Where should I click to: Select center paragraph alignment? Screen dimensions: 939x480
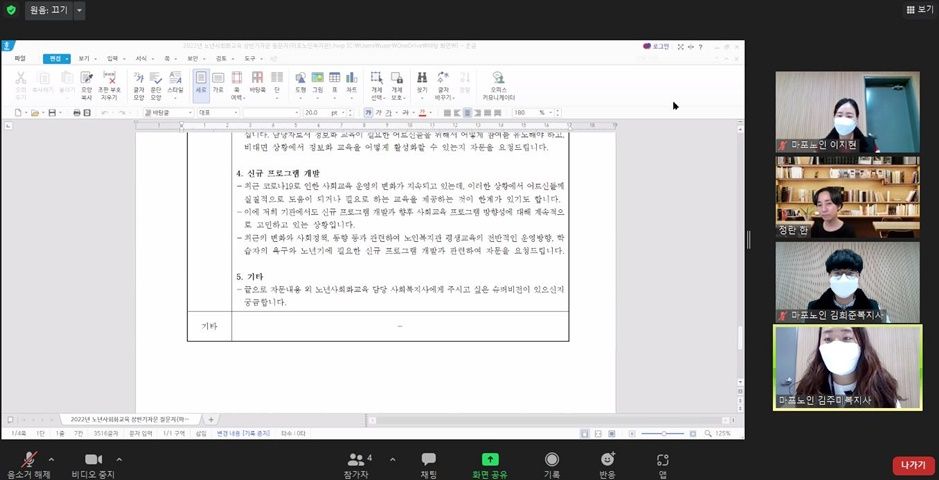pos(468,113)
